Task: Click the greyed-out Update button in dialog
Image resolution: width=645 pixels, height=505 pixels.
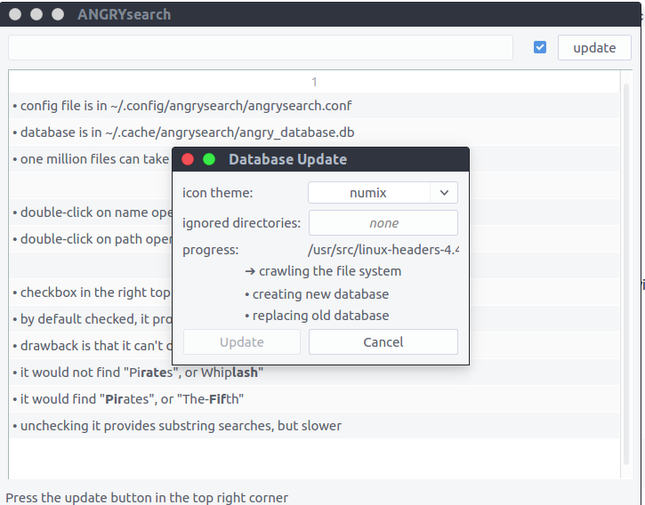Action: (241, 342)
